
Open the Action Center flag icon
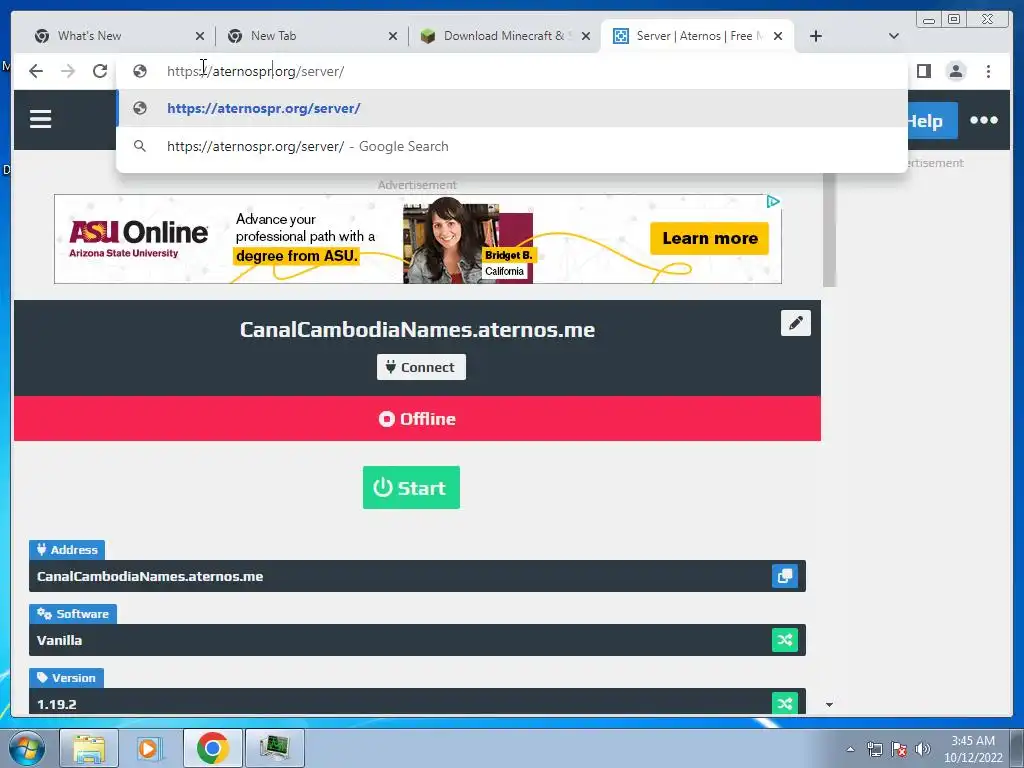[899, 749]
